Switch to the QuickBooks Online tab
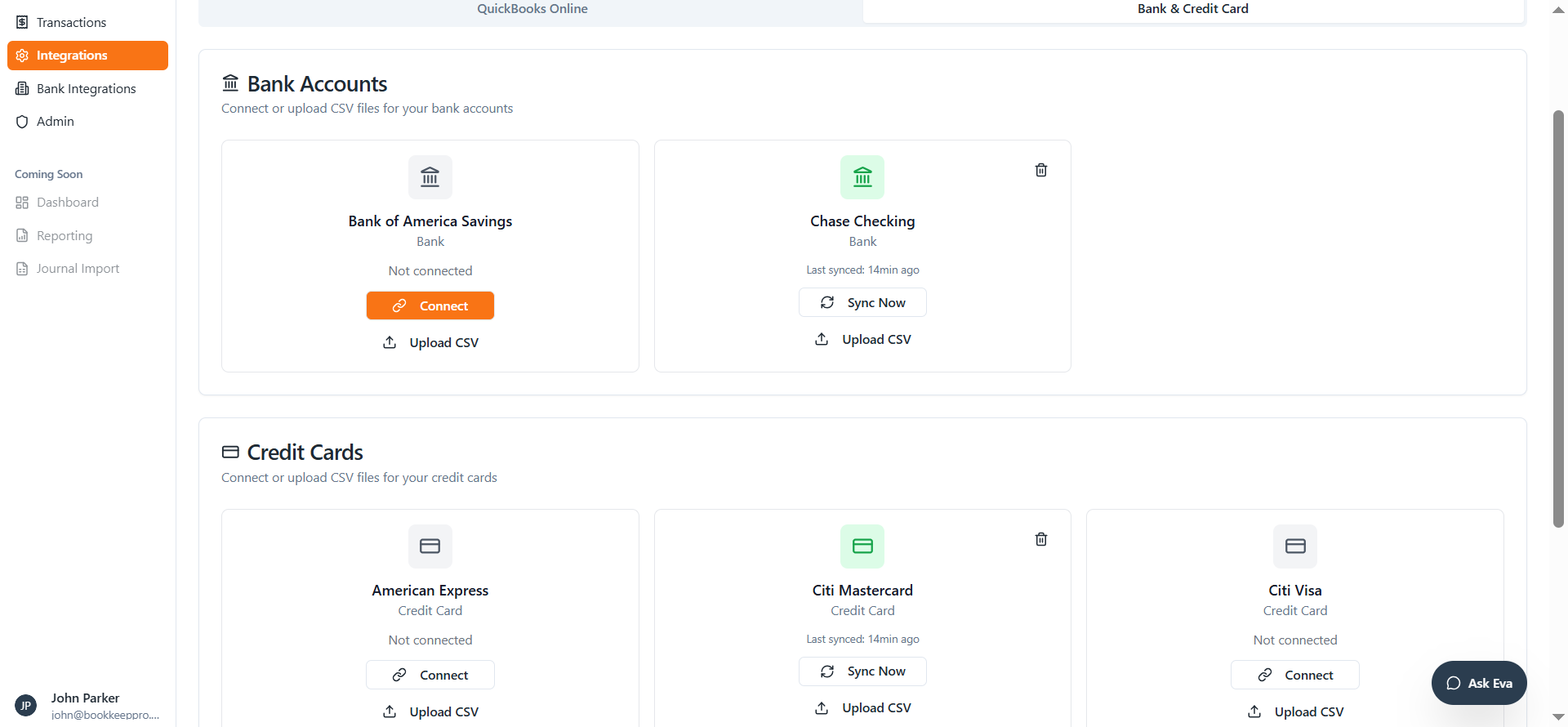The width and height of the screenshot is (1568, 727). 532,9
